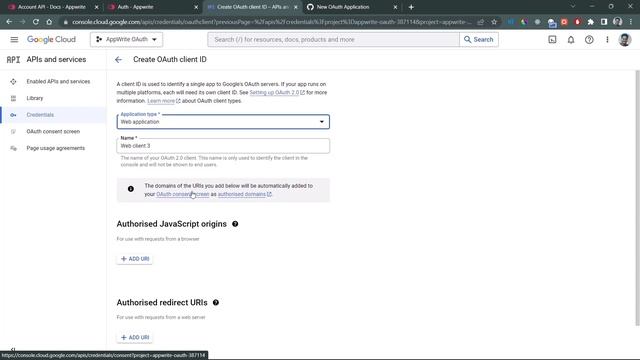Open the browser extensions puzzle icon
The width and height of the screenshot is (640, 360).
(x=591, y=22)
